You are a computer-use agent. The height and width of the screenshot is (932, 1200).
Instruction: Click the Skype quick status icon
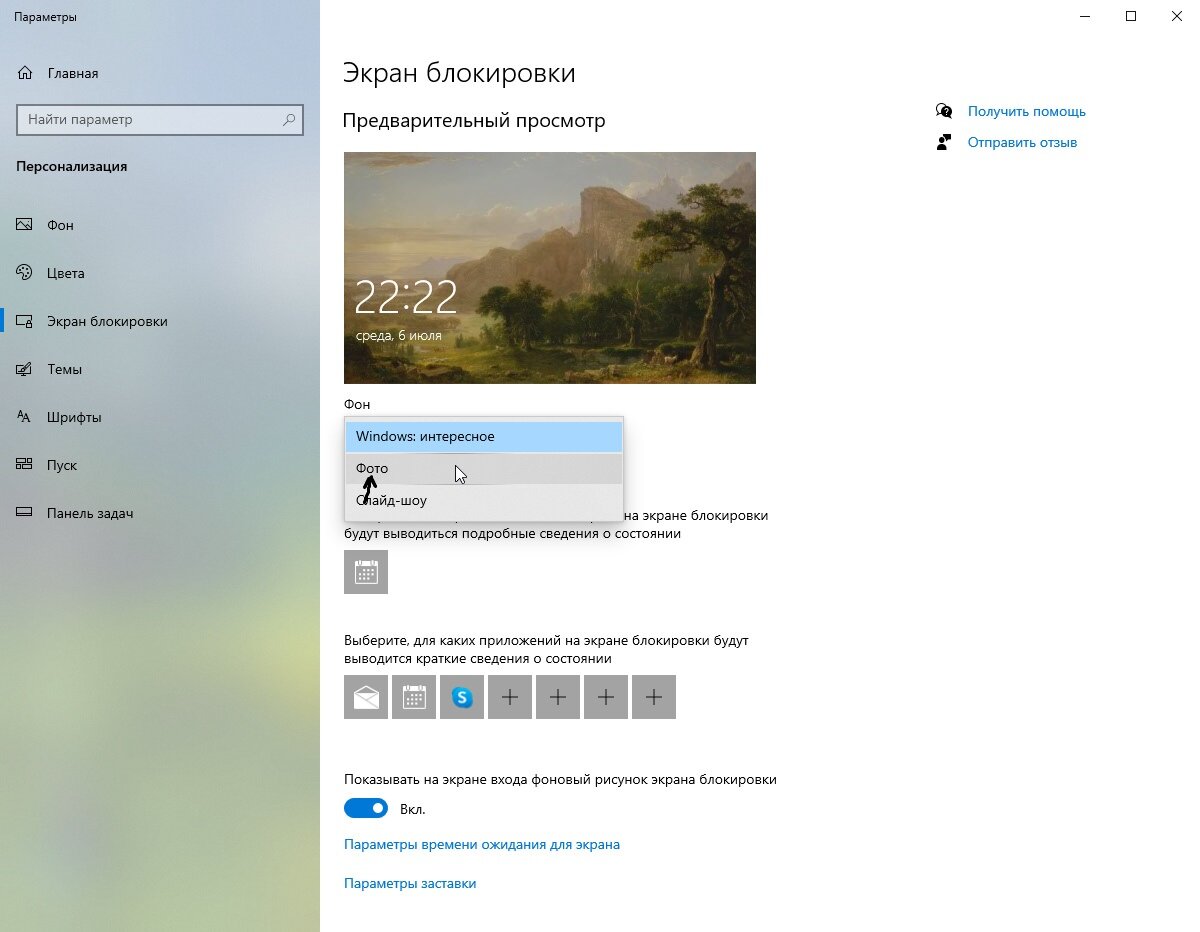(x=462, y=697)
